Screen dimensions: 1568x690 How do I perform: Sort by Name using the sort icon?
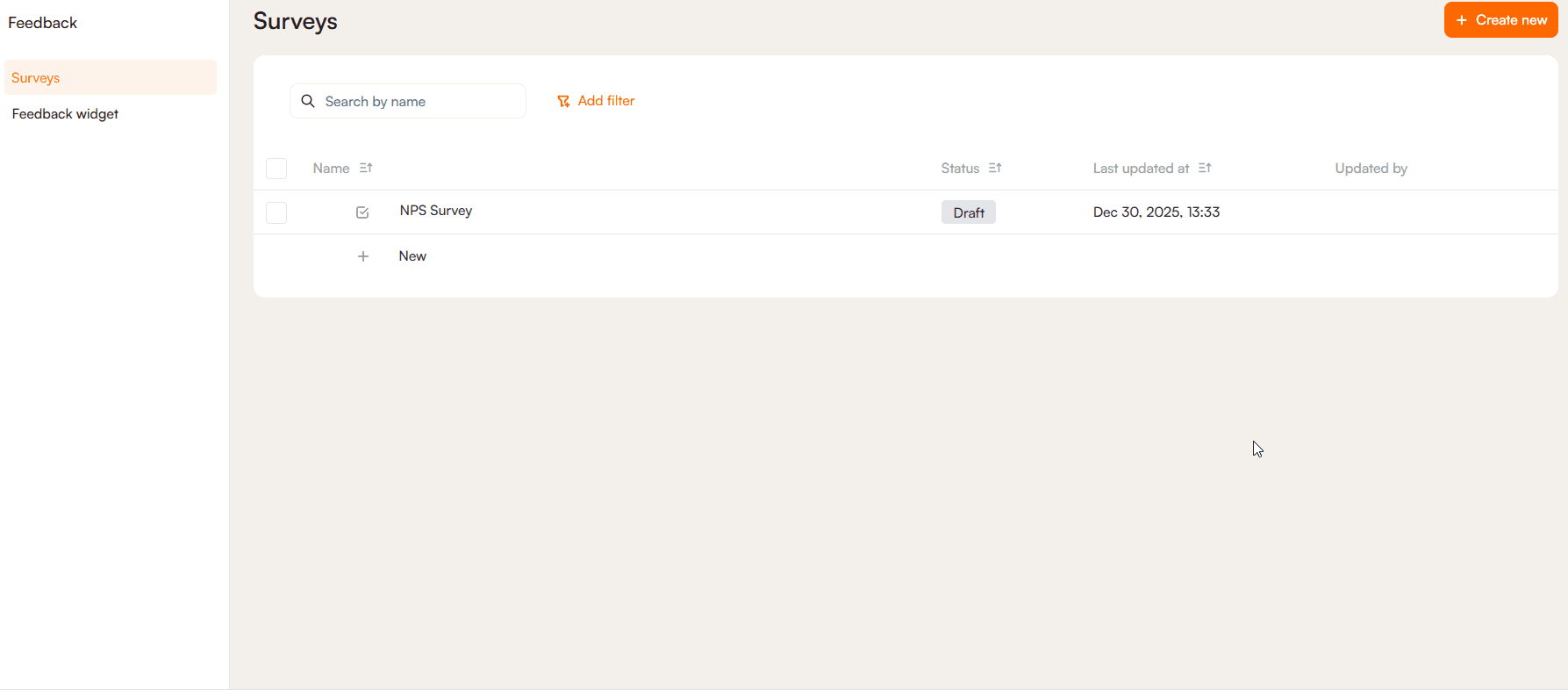coord(366,168)
